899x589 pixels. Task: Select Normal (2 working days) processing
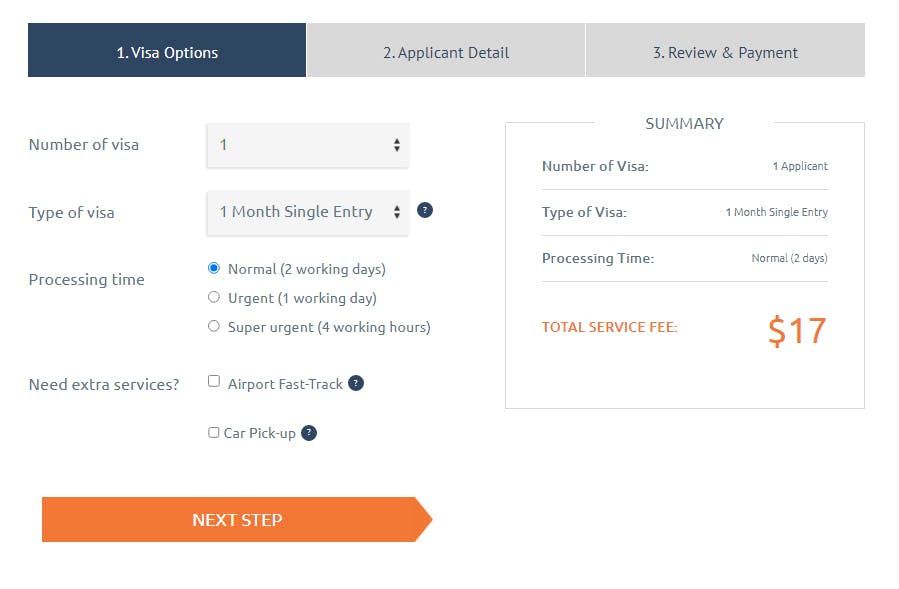coord(214,268)
